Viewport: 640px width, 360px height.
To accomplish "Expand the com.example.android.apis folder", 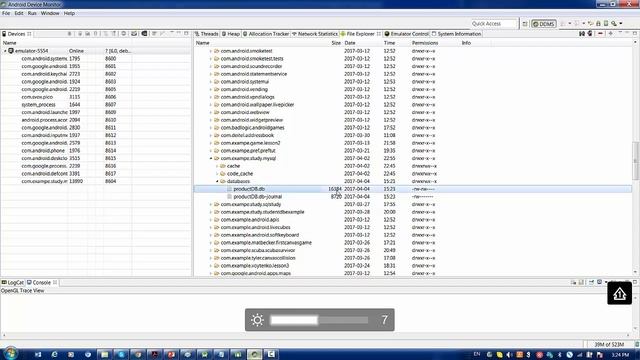I will tap(211, 220).
